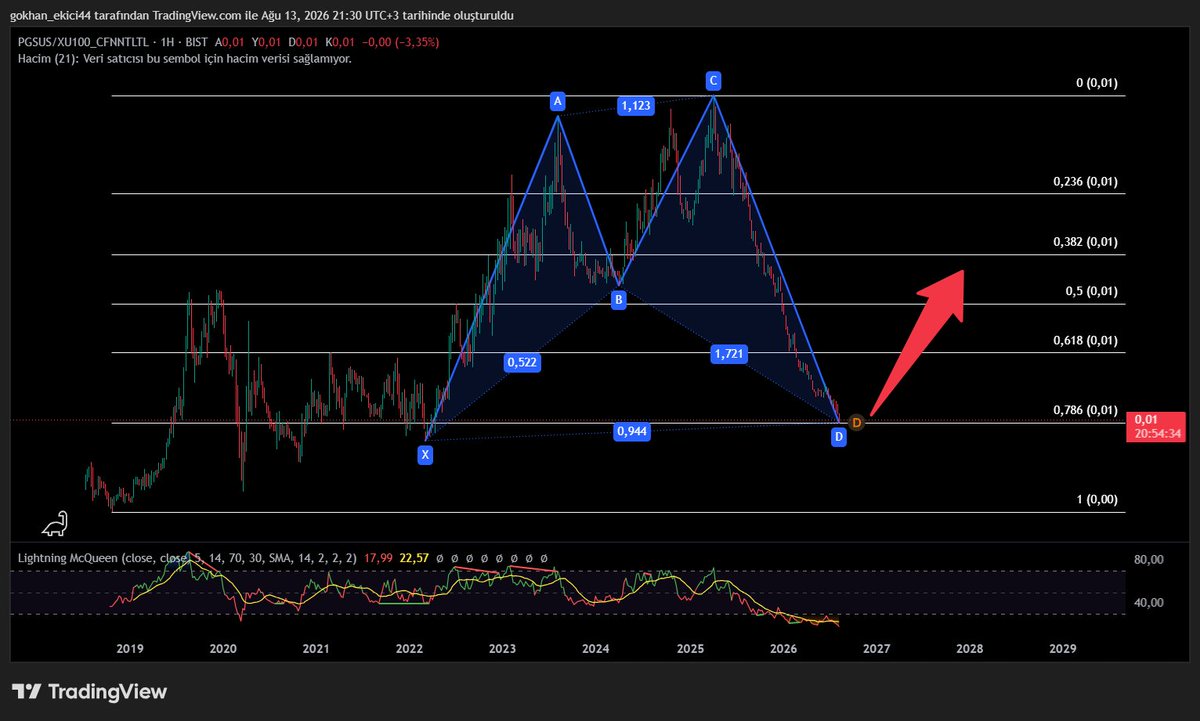This screenshot has height=721, width=1200.
Task: Click the TradingView logo
Action: [x=89, y=692]
